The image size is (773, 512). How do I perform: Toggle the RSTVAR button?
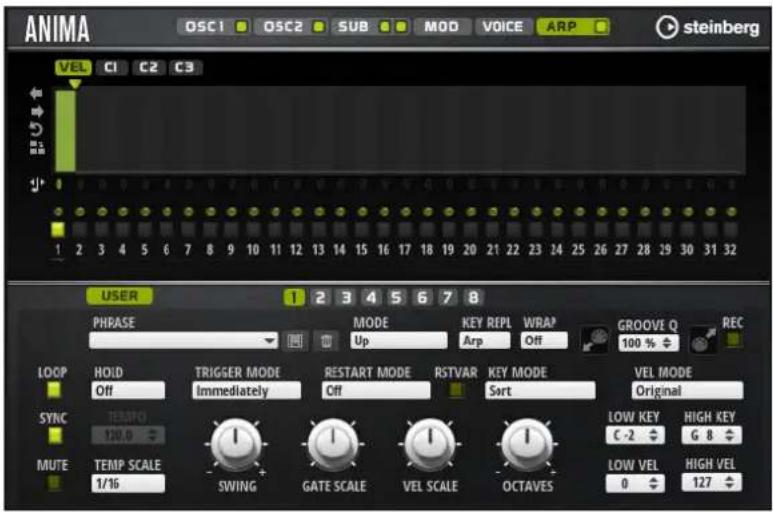tap(456, 390)
